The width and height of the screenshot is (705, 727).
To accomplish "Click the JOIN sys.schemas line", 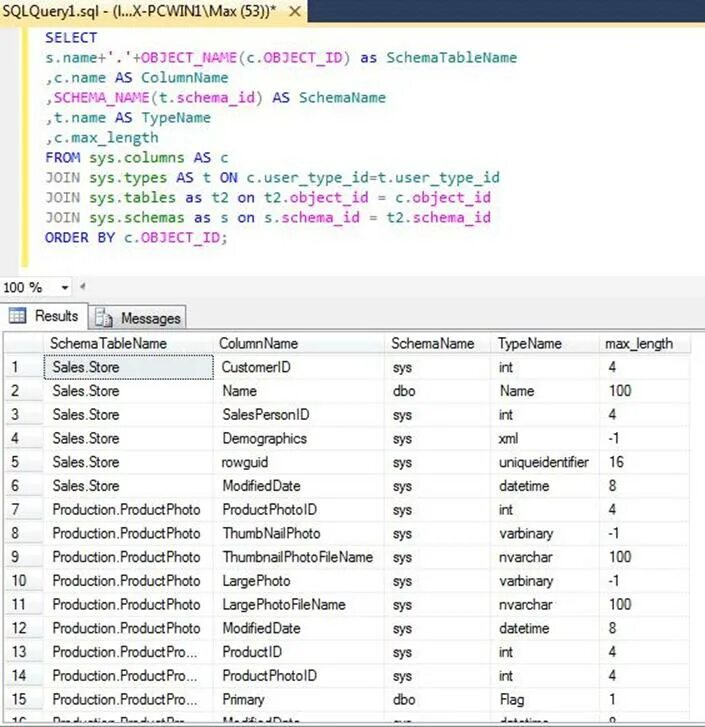I will pyautogui.click(x=268, y=217).
